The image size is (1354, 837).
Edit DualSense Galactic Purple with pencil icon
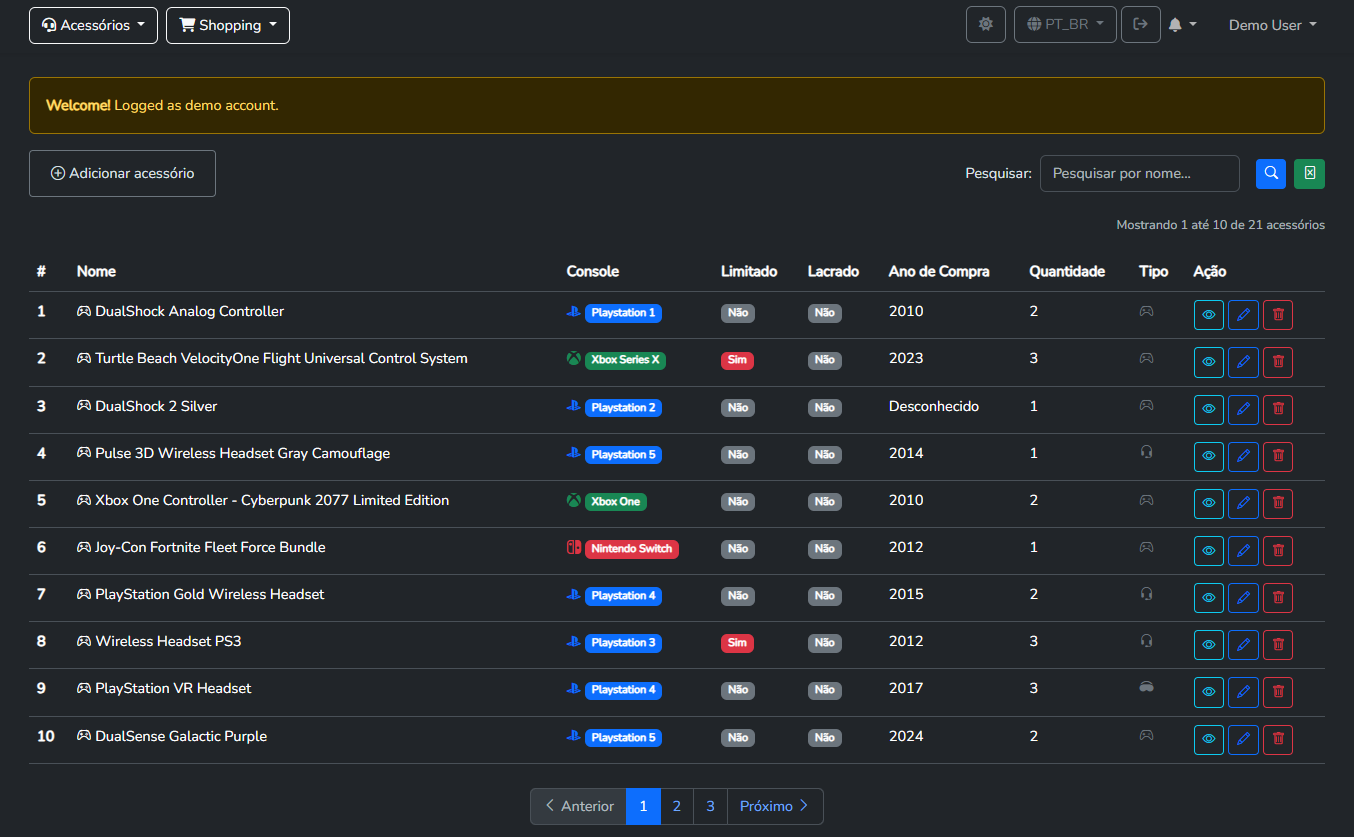click(x=1243, y=740)
